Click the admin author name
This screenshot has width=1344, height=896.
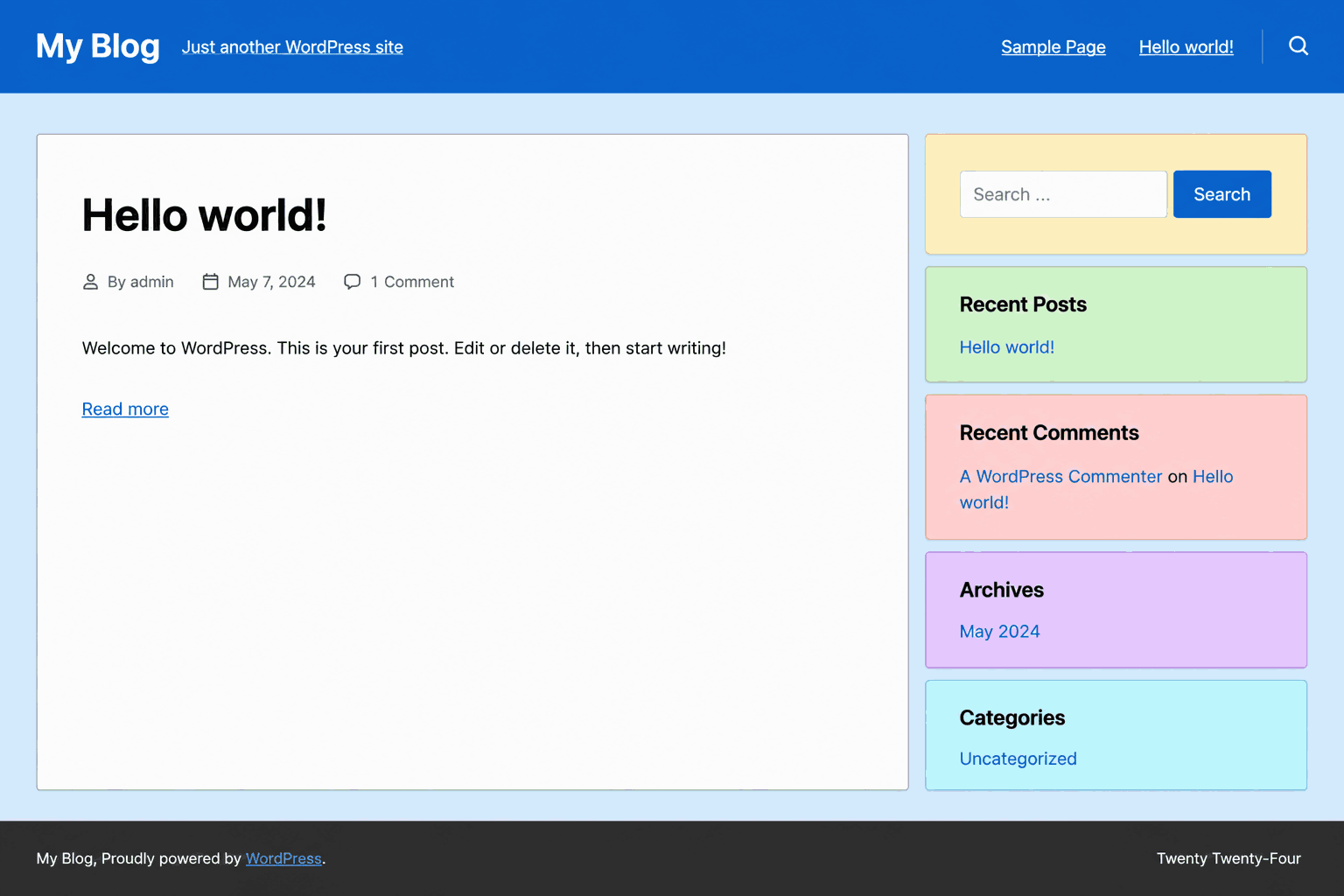click(x=152, y=282)
